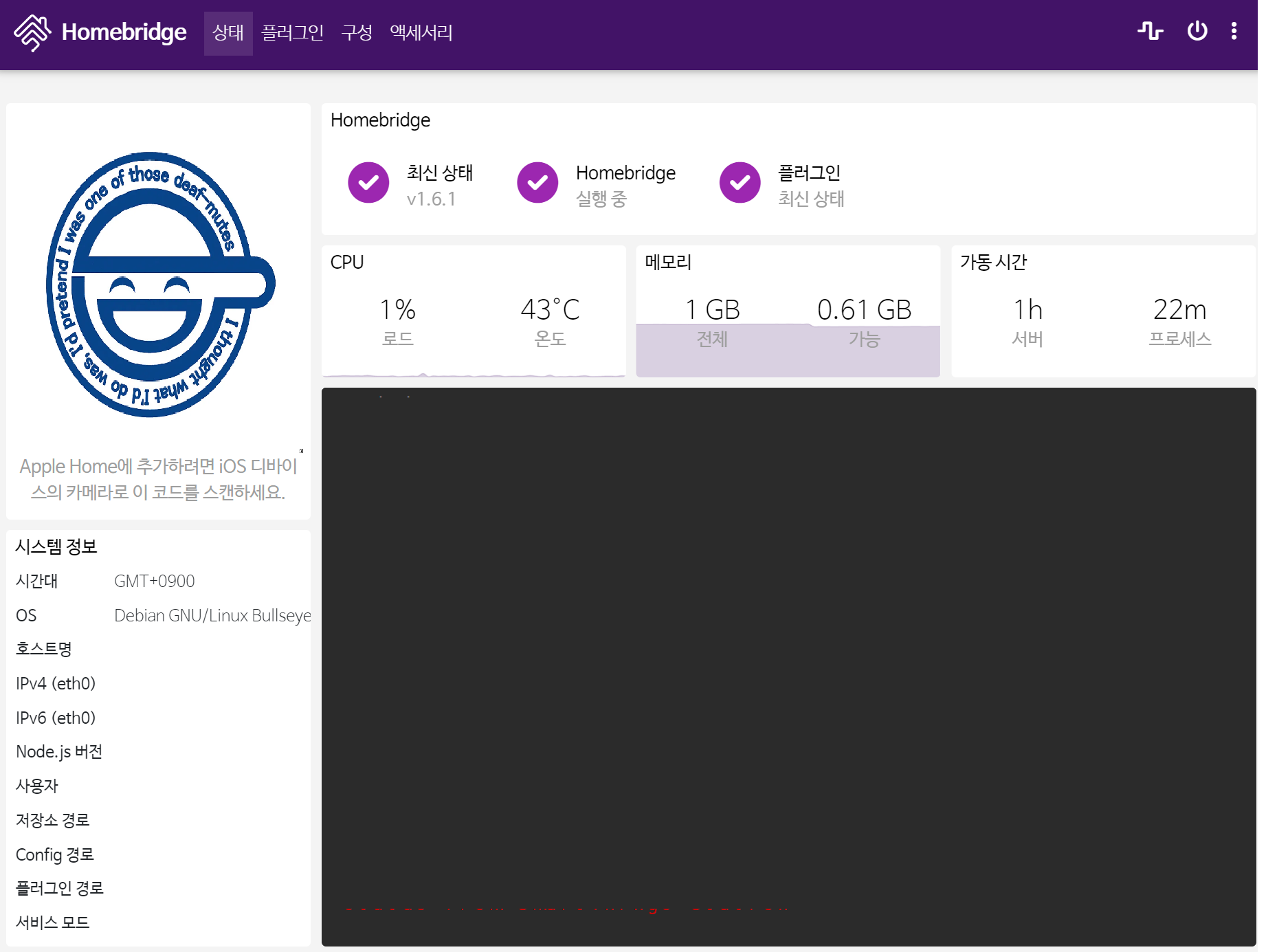This screenshot has height=952, width=1266.
Task: Click the Homebridge logo icon
Action: pyautogui.click(x=32, y=32)
